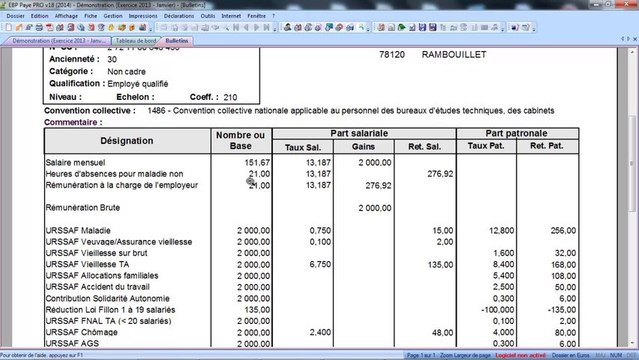Go to first record navigation arrow
Viewport: 639px width, 360px height.
point(236,27)
